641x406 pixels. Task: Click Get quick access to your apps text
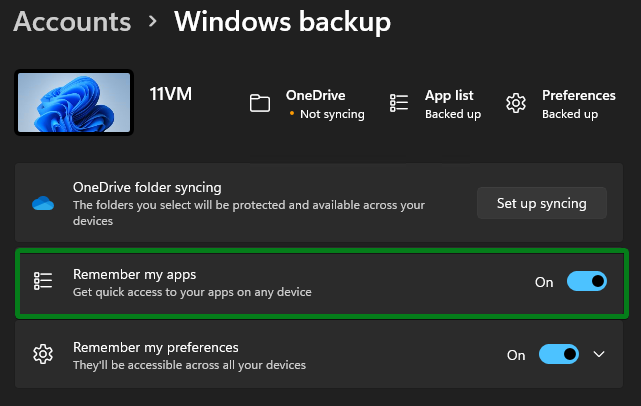point(192,292)
